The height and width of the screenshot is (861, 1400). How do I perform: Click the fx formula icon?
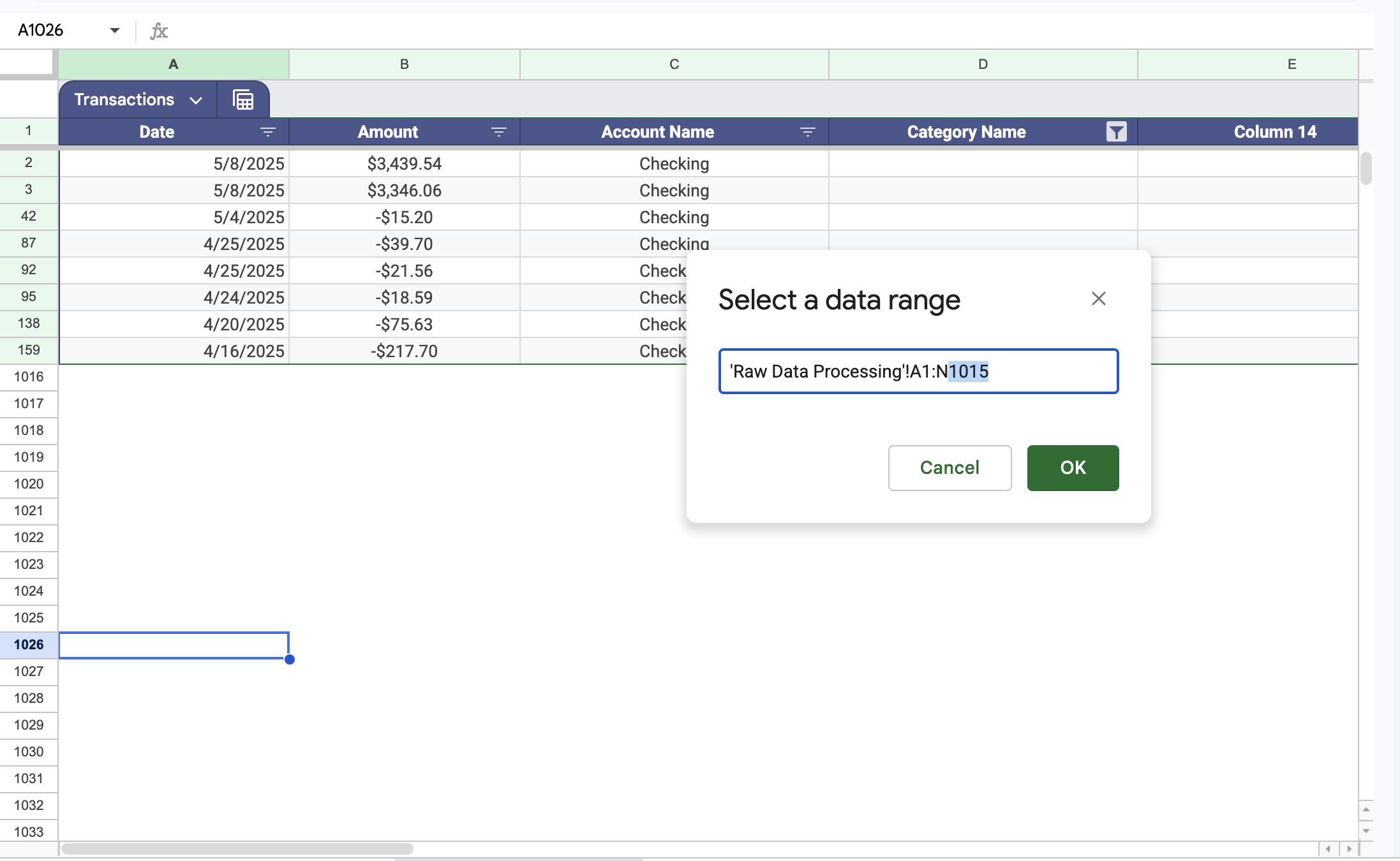point(159,31)
